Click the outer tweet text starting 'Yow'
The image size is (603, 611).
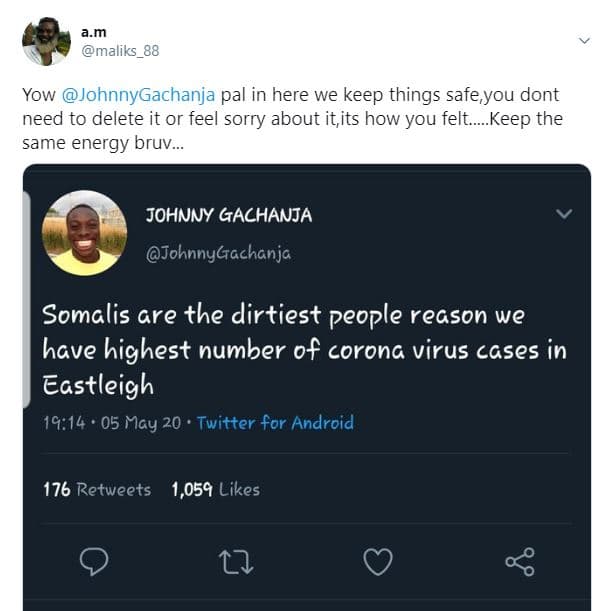click(290, 118)
